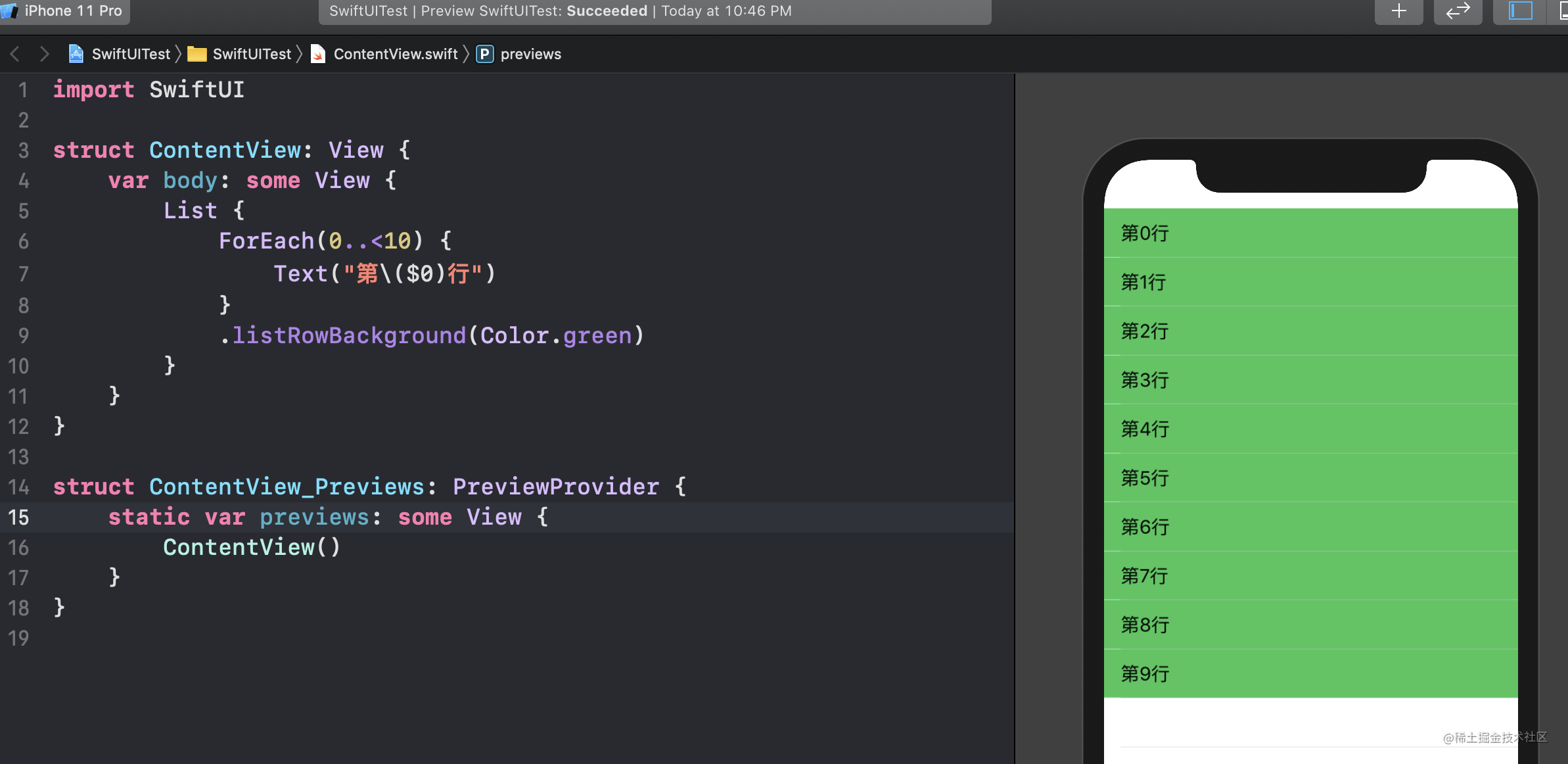Click ContentView_Previews struct name

pos(287,487)
